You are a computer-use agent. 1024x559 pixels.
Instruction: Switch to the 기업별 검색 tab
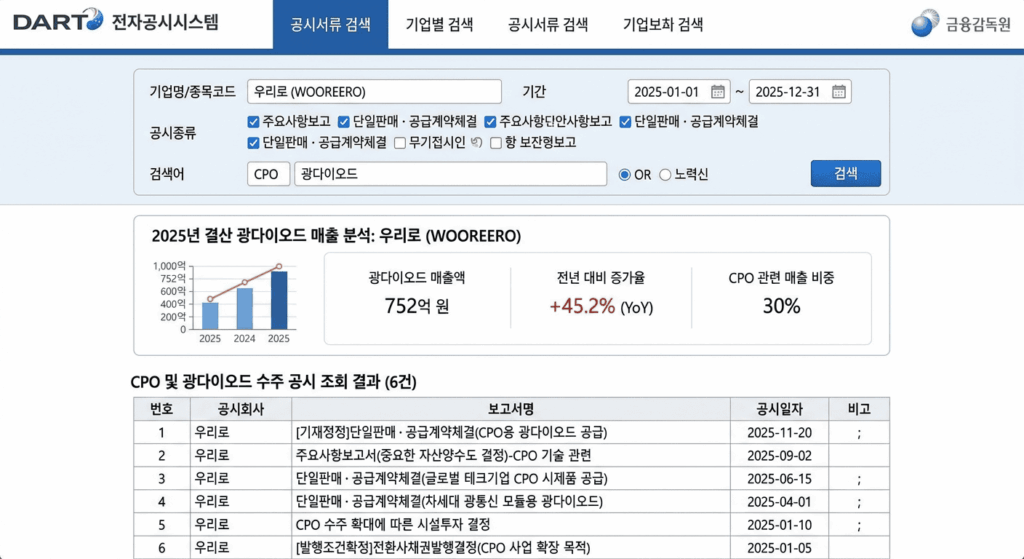[x=440, y=25]
